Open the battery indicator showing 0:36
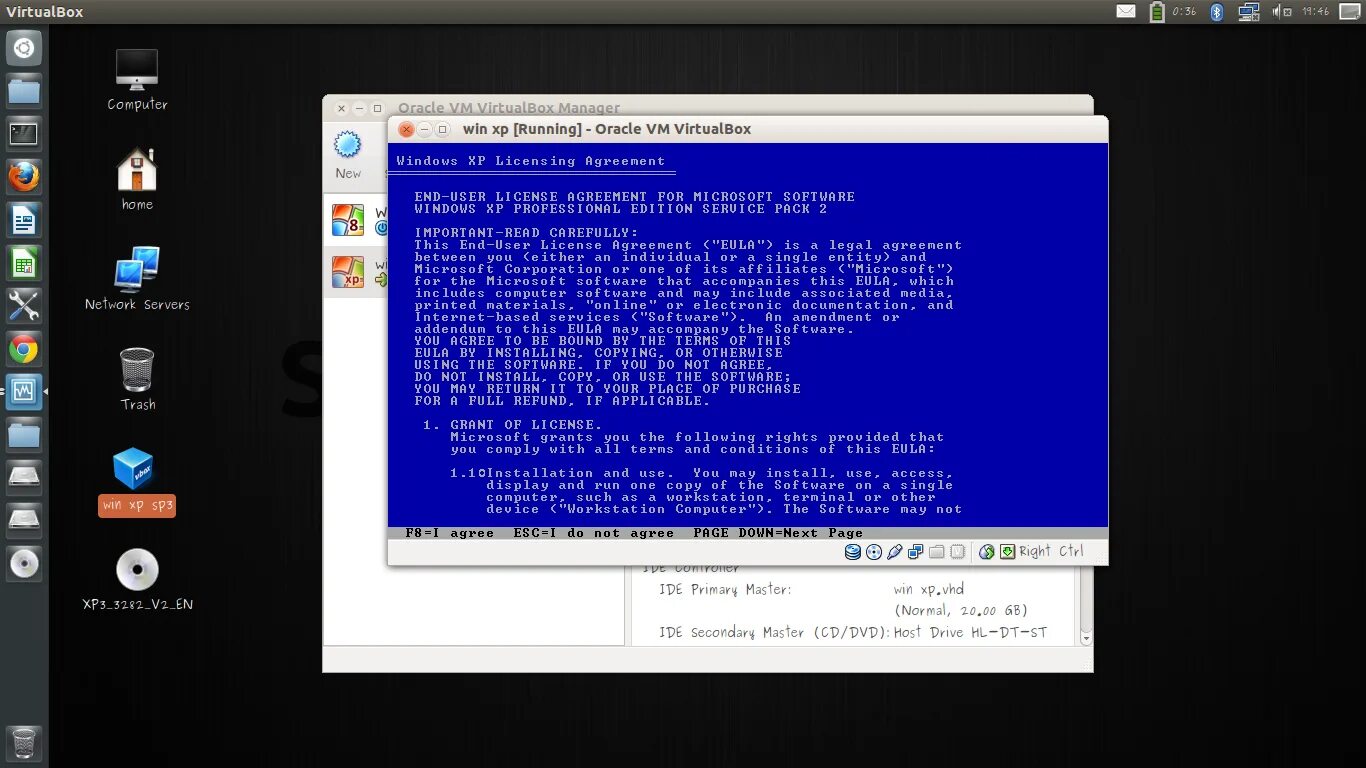Screen dimensions: 1366x768 coord(1173,11)
